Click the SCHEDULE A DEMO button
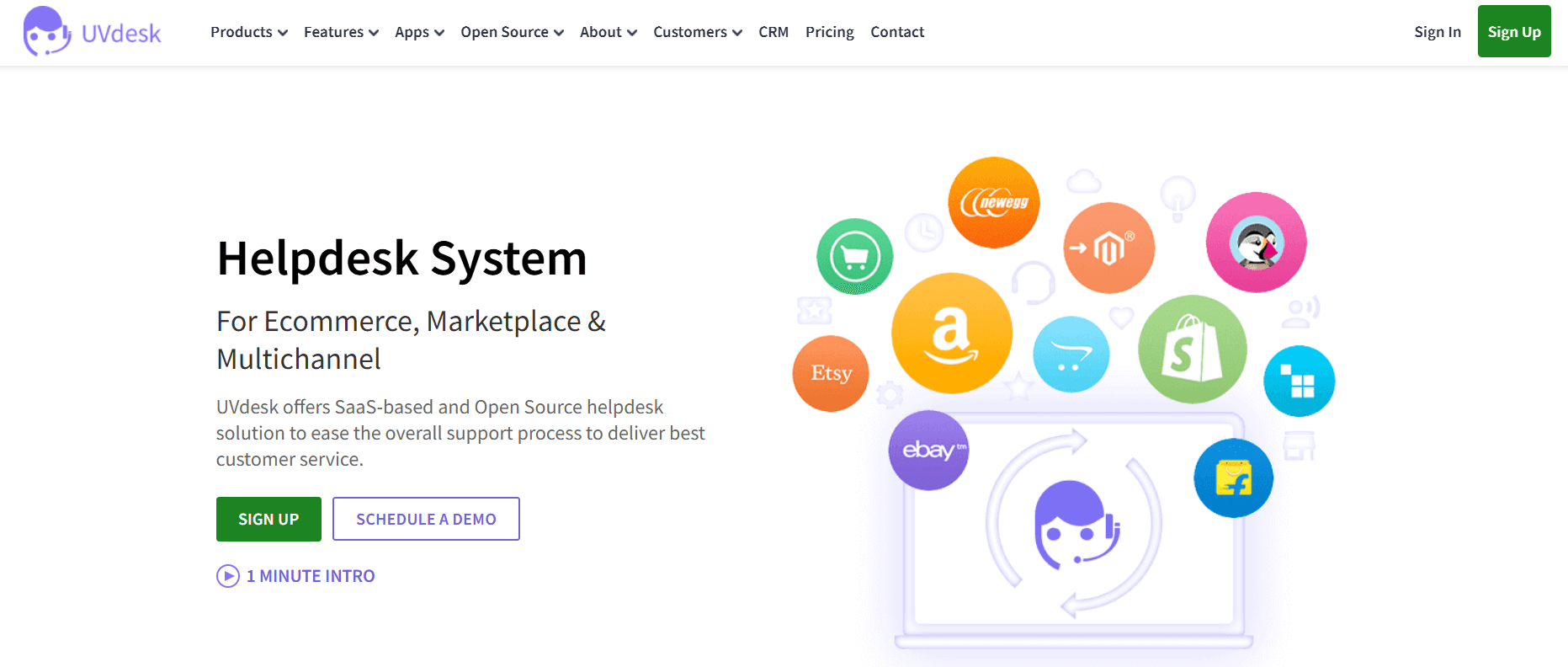The height and width of the screenshot is (667, 1568). pyautogui.click(x=426, y=519)
